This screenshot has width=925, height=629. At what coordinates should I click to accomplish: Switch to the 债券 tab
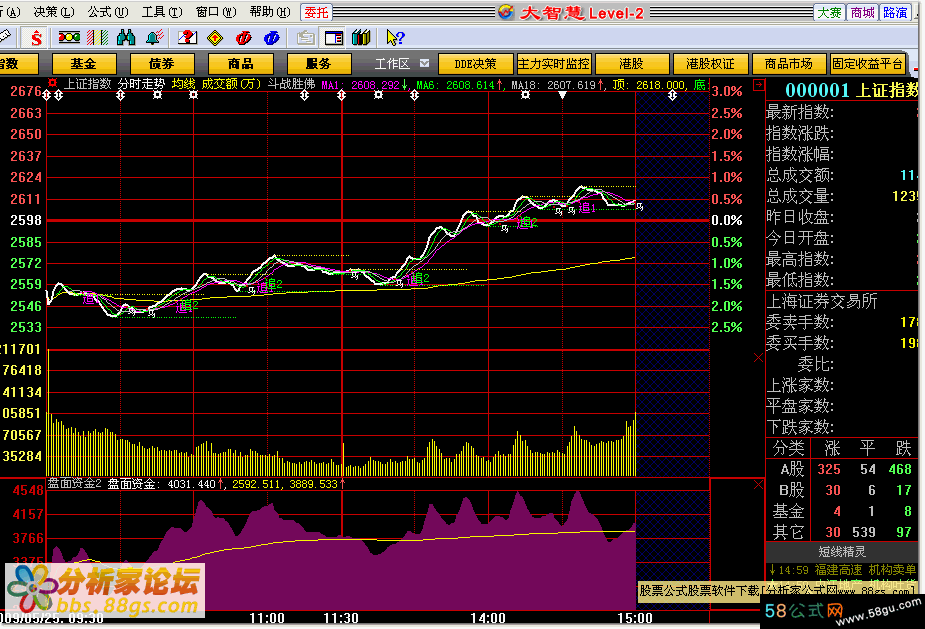click(162, 64)
